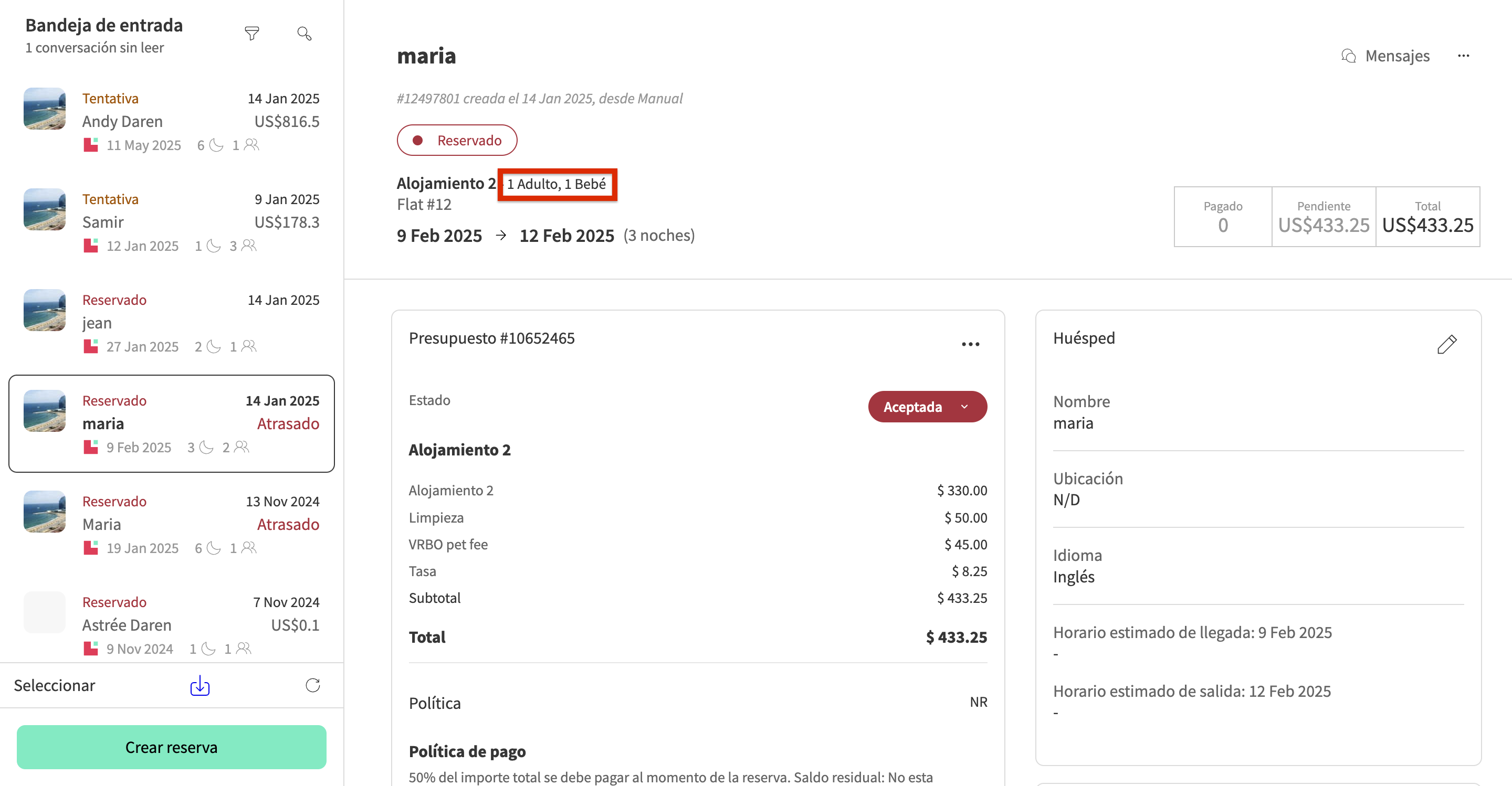Open Andy Daren tentative reservation
1512x786 pixels.
click(x=171, y=121)
